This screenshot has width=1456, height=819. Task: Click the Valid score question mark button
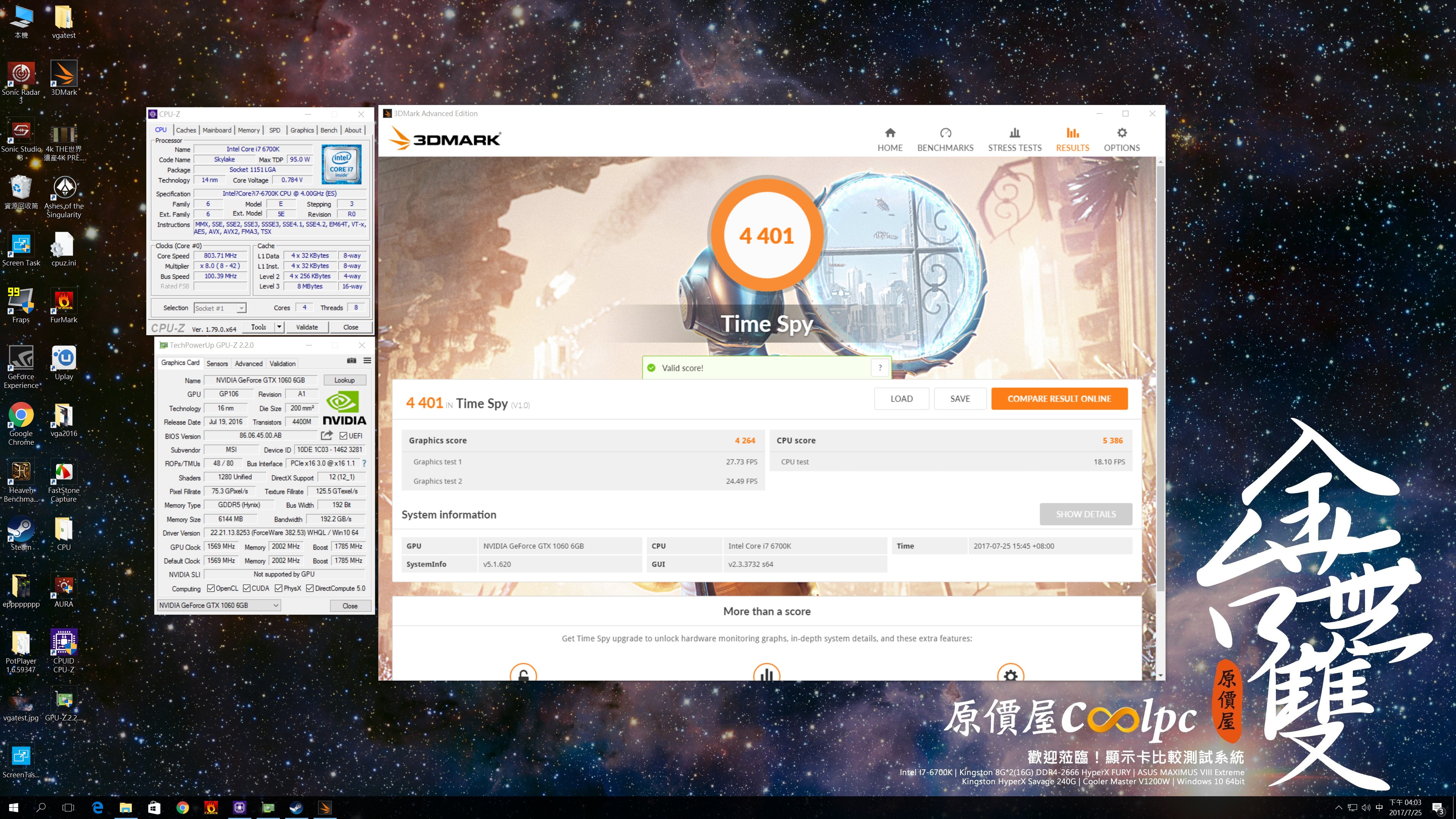click(880, 368)
